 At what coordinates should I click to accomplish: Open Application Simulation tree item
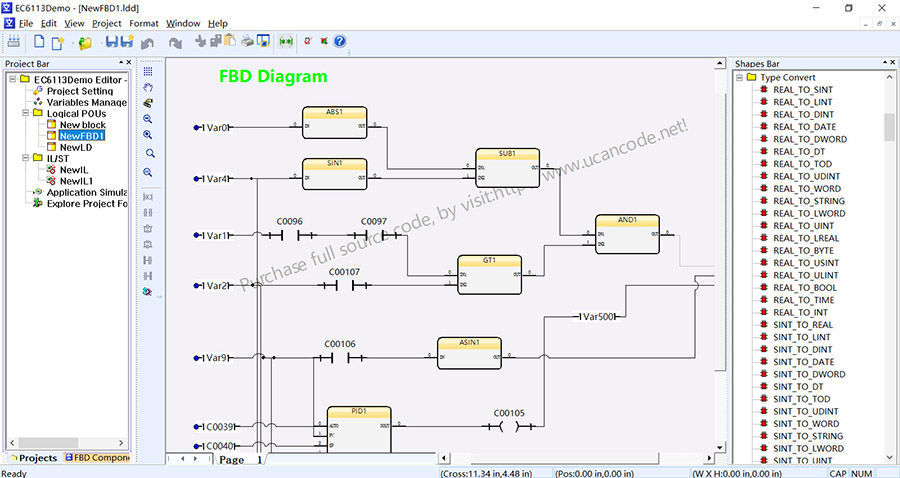pos(86,192)
